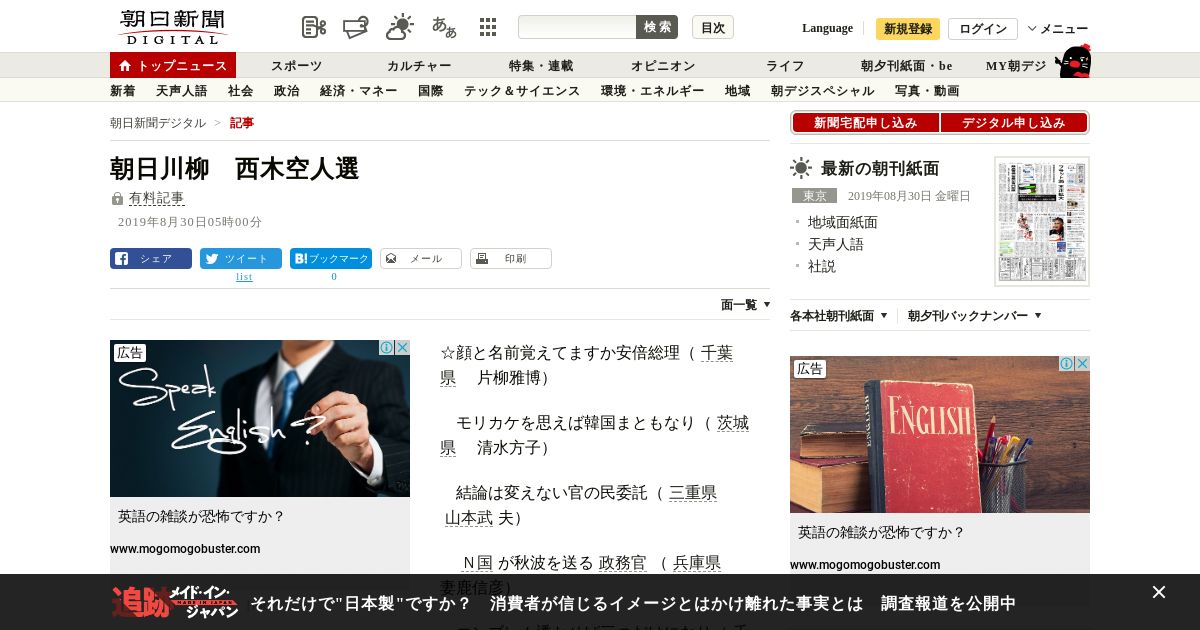Click the 兵庫県 link in article
The image size is (1200, 630).
click(697, 563)
